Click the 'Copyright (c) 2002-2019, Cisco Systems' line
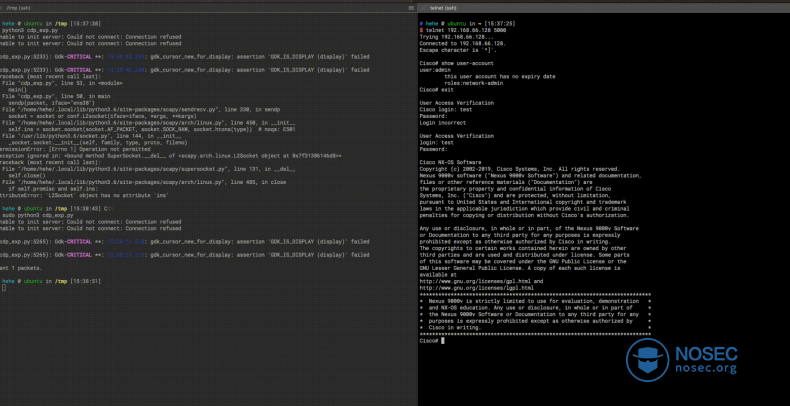The image size is (790, 406). point(519,169)
